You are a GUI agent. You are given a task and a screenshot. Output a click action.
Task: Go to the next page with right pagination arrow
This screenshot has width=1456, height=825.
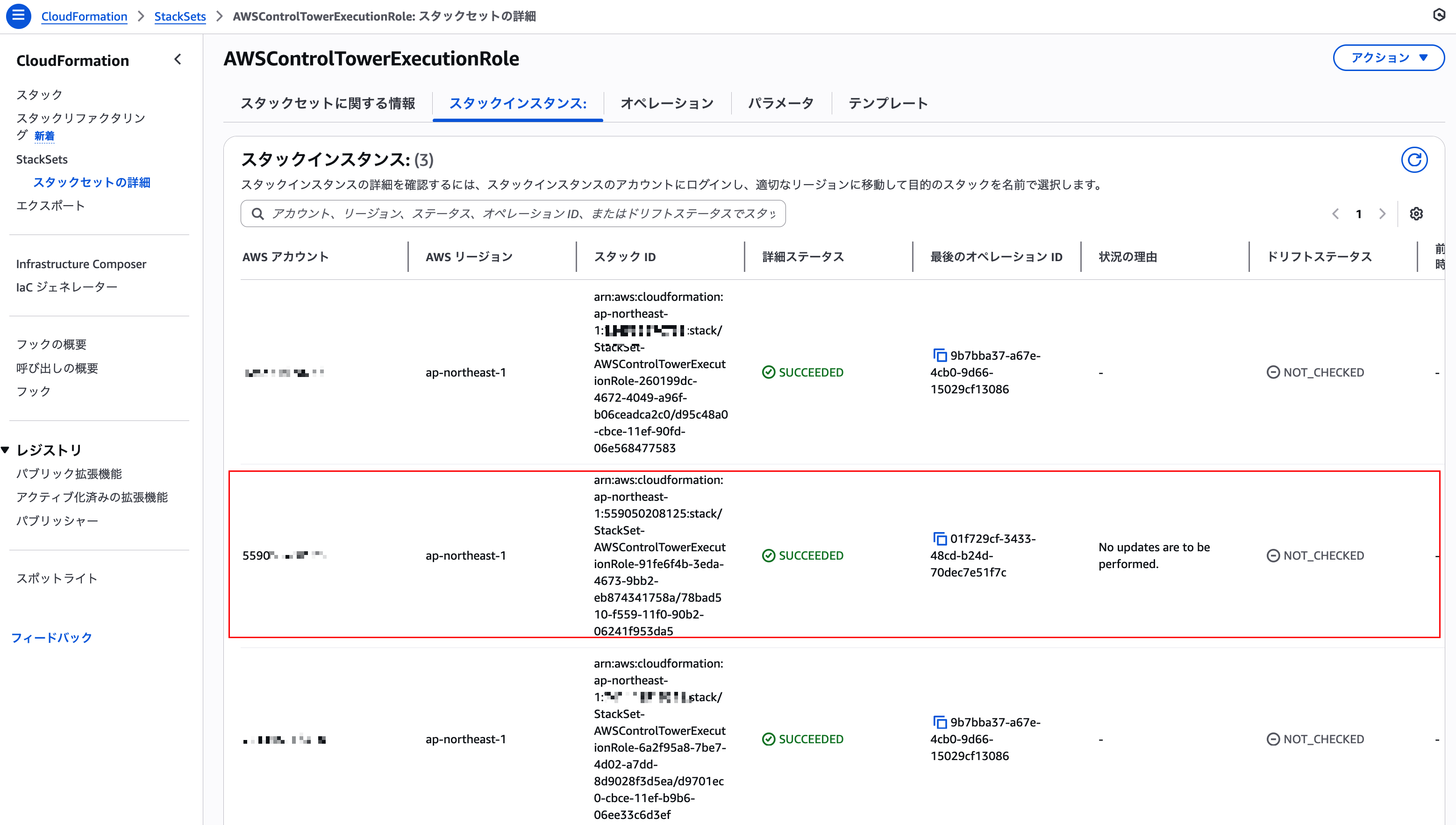[1383, 213]
